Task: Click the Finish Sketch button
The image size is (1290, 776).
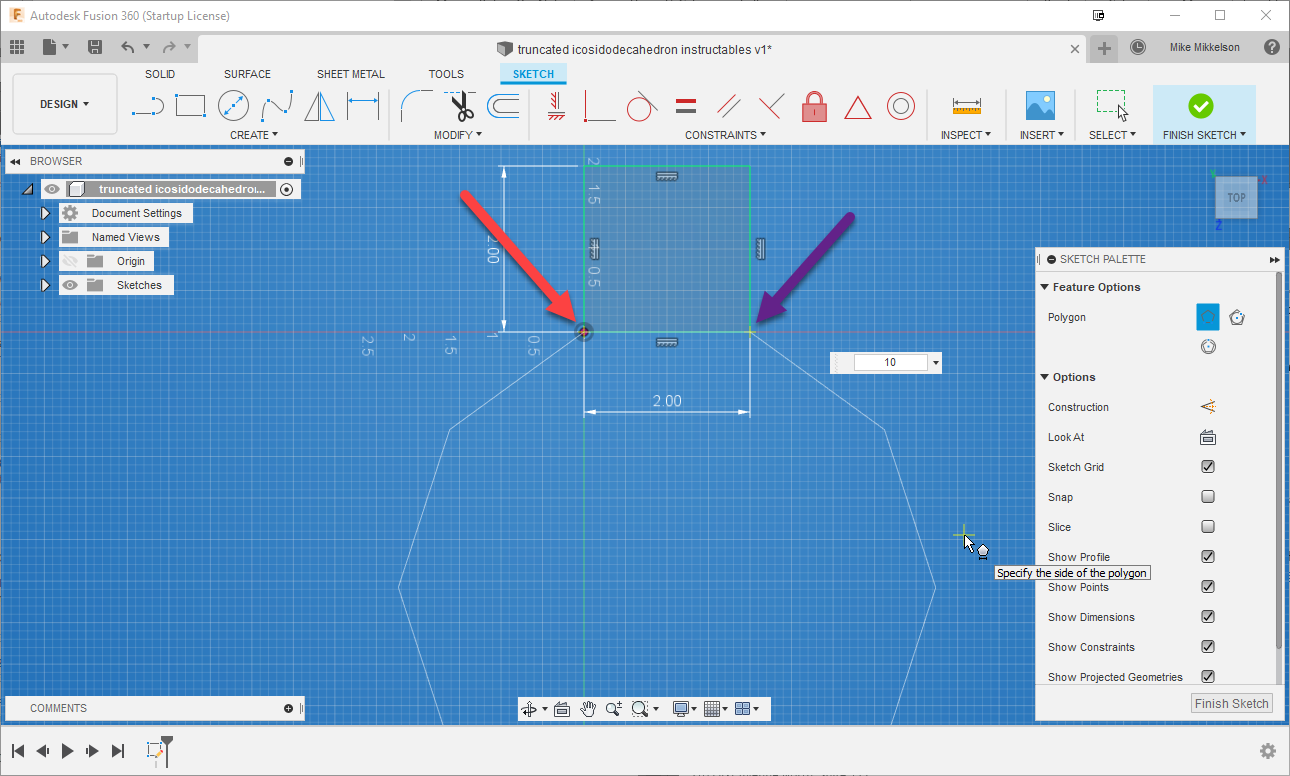Action: point(1231,703)
